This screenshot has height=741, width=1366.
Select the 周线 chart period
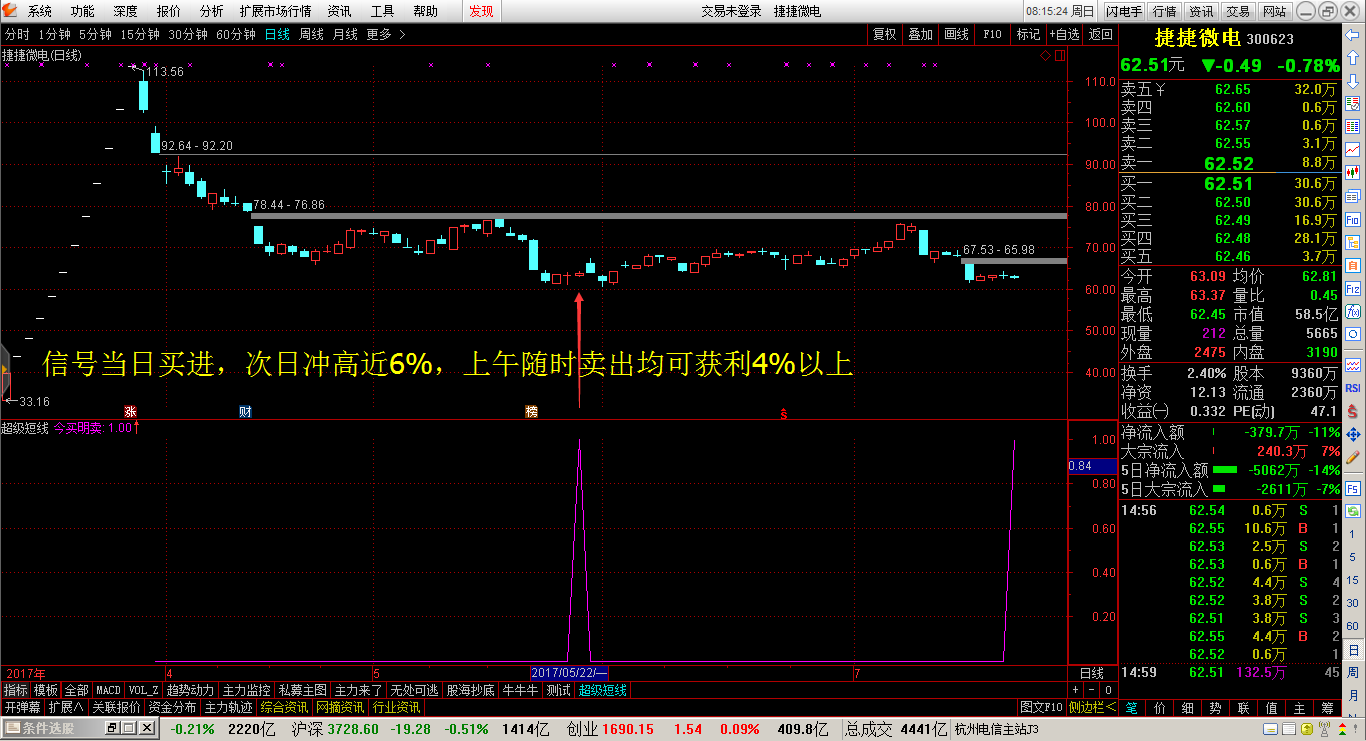pyautogui.click(x=311, y=34)
